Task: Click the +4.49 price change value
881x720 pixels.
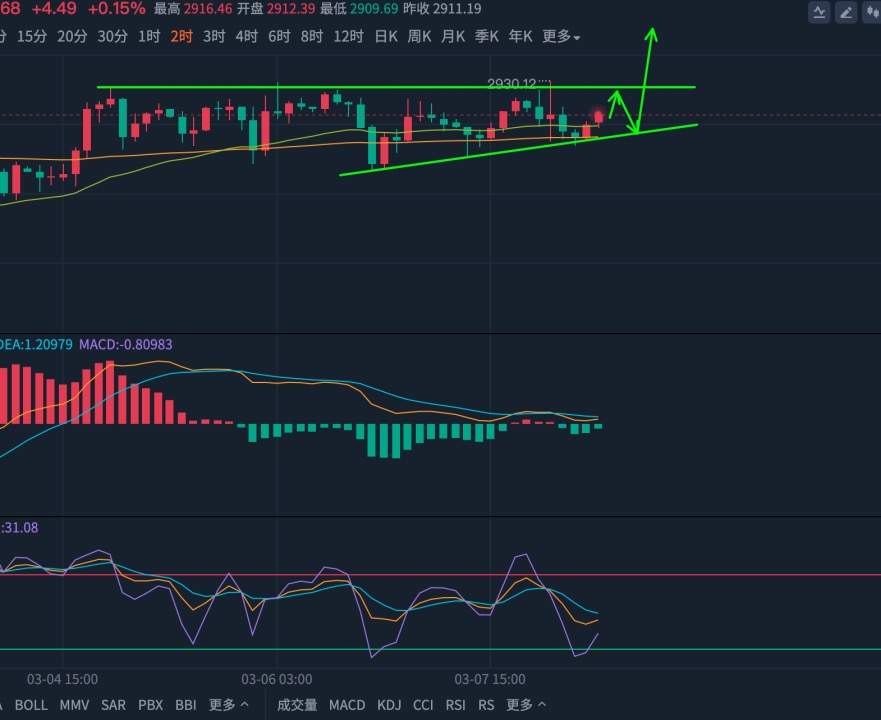Action: (55, 8)
